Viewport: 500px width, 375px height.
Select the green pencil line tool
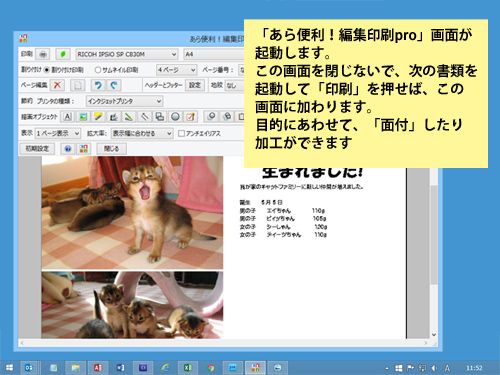tap(129, 117)
